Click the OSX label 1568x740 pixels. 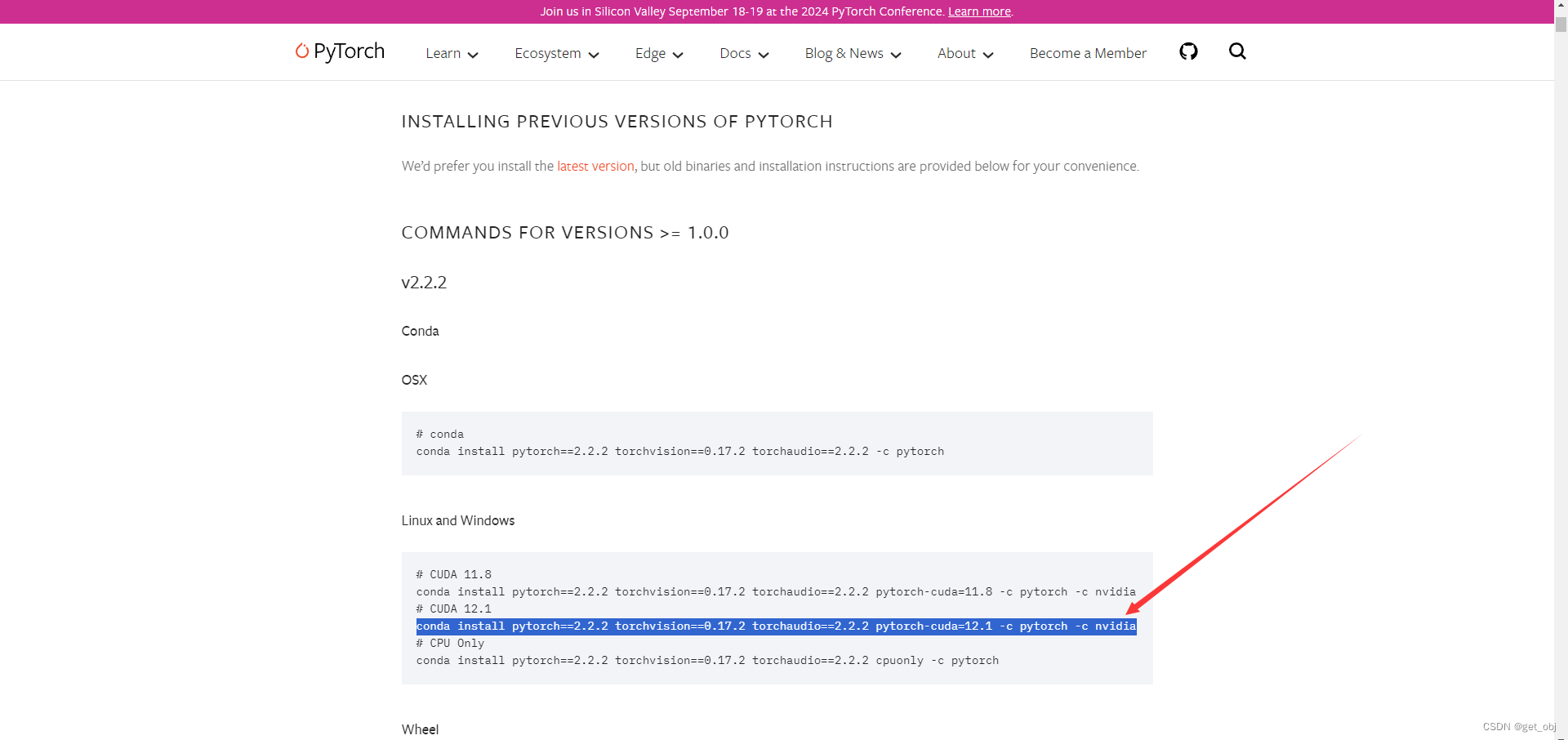pos(414,380)
